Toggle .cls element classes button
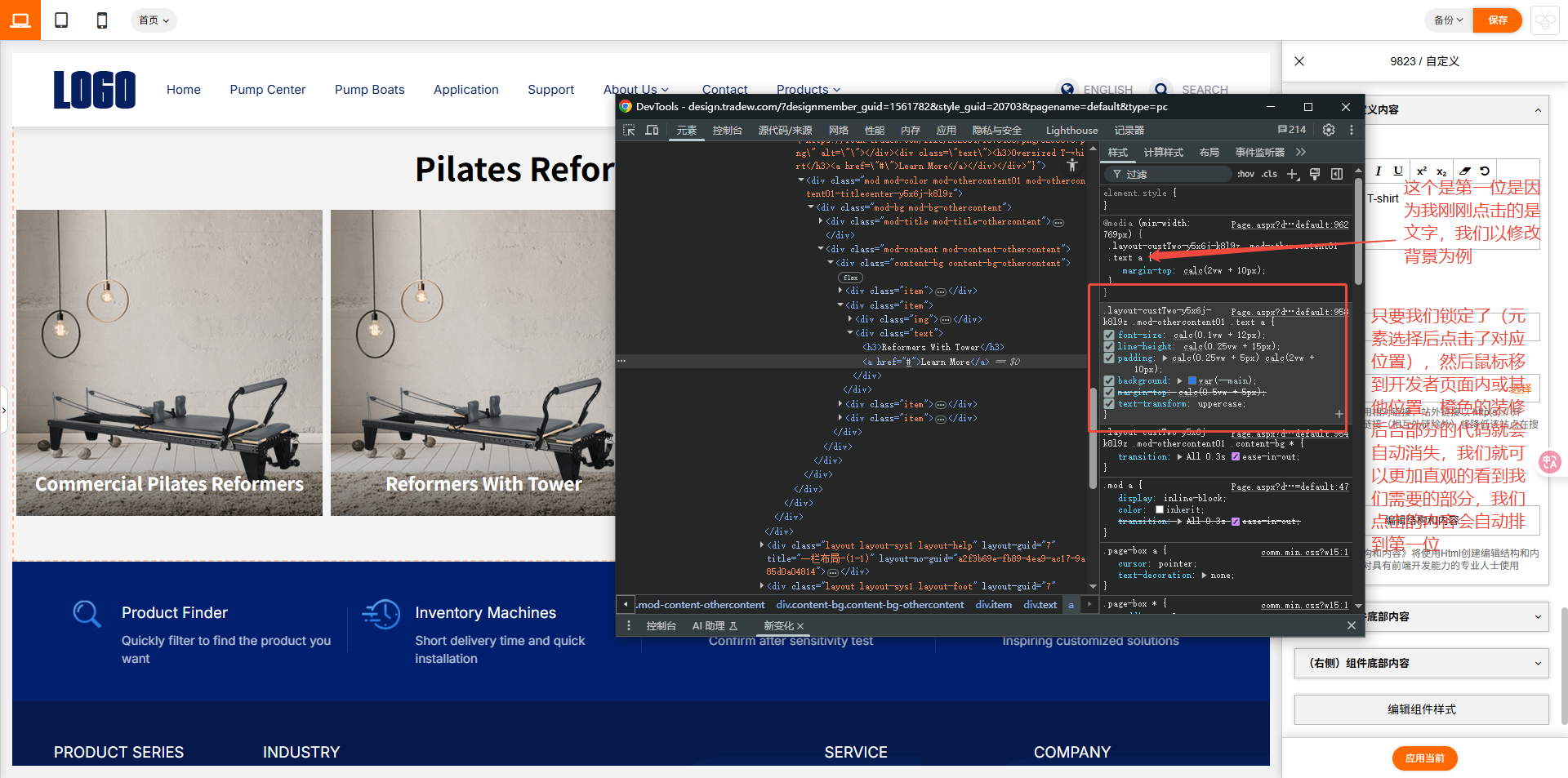The image size is (1568, 778). tap(1269, 174)
